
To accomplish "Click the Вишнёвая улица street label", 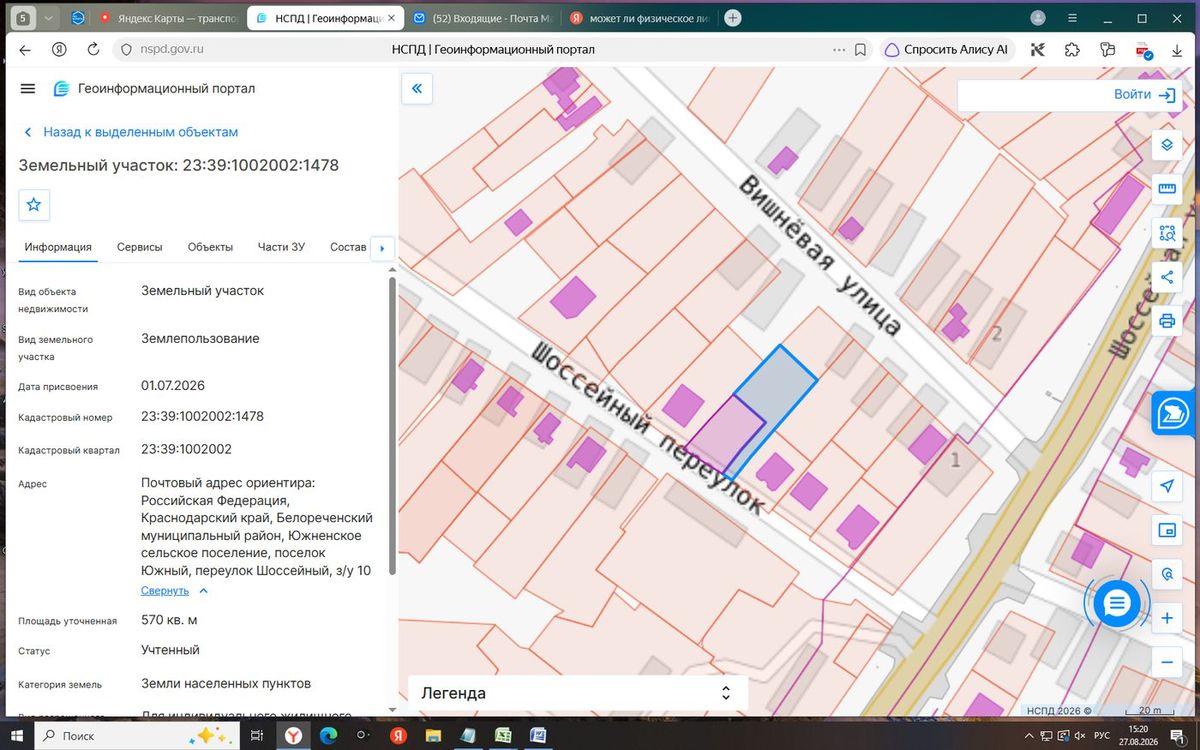I will (x=820, y=255).
